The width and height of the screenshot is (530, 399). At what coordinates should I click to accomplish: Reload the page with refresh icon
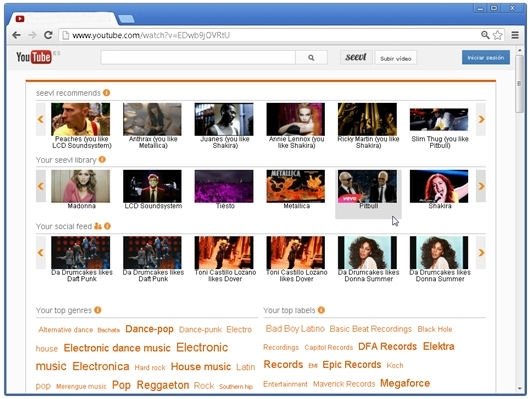tap(48, 35)
